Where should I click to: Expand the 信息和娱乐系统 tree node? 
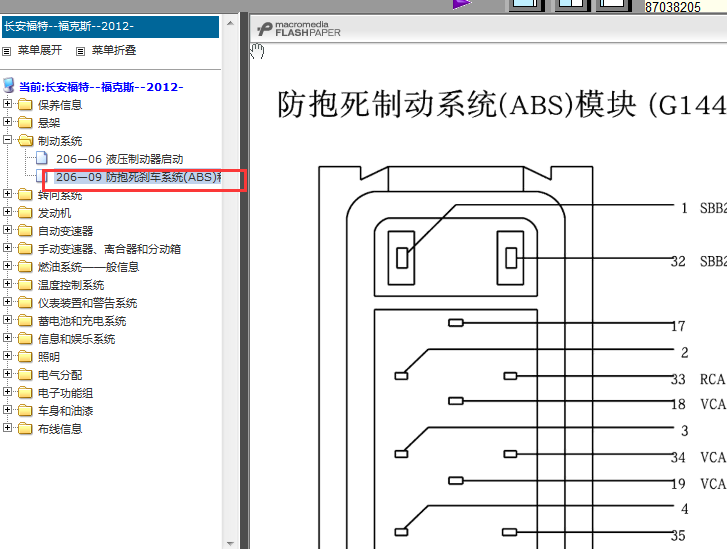pyautogui.click(x=7, y=338)
